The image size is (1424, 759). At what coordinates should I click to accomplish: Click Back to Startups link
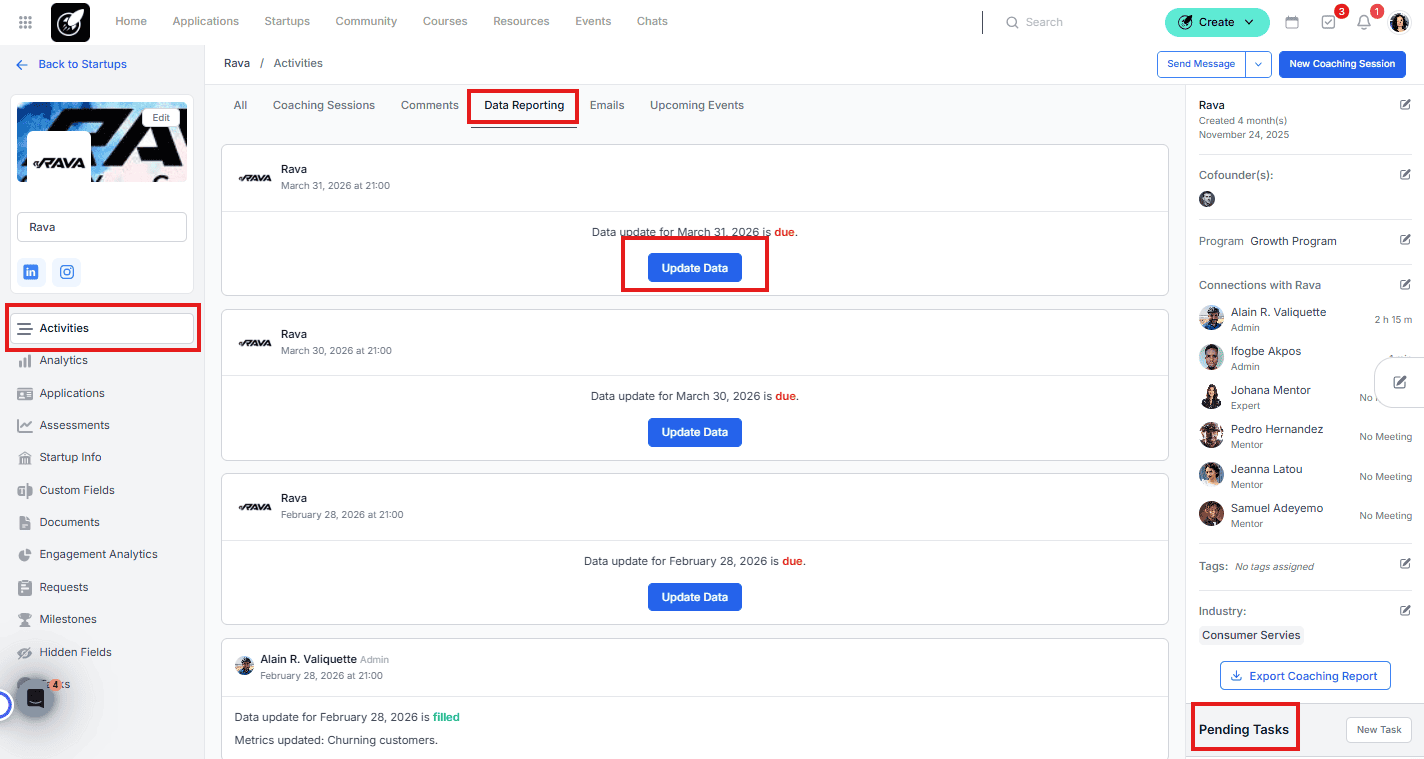(82, 64)
